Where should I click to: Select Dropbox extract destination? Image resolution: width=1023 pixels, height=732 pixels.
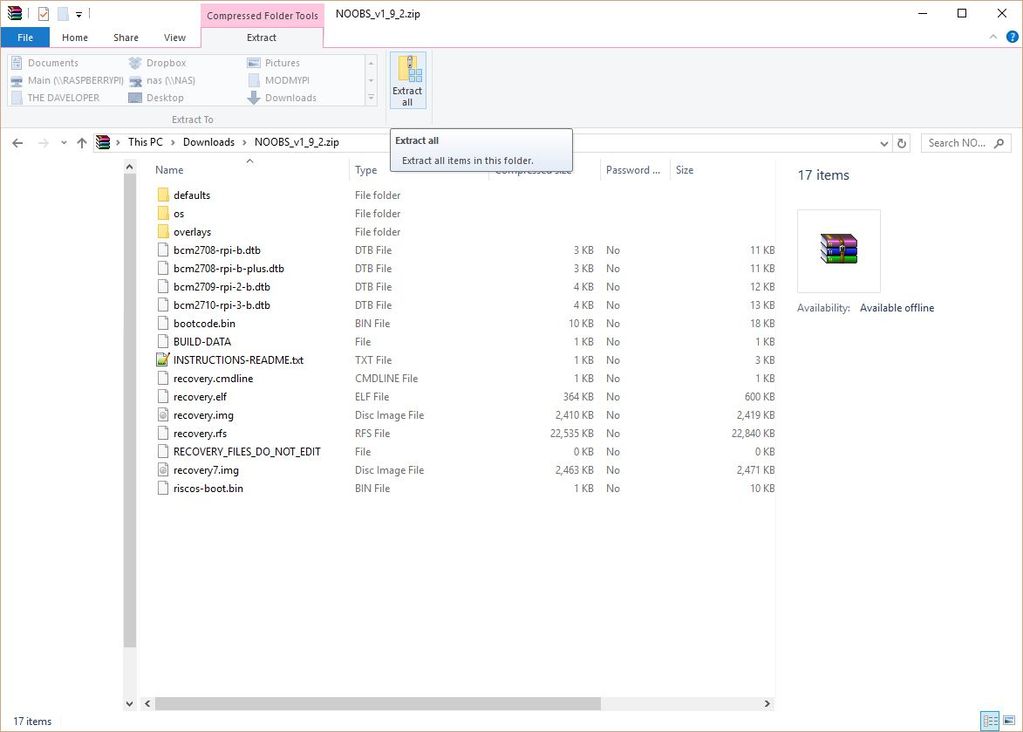pos(157,63)
